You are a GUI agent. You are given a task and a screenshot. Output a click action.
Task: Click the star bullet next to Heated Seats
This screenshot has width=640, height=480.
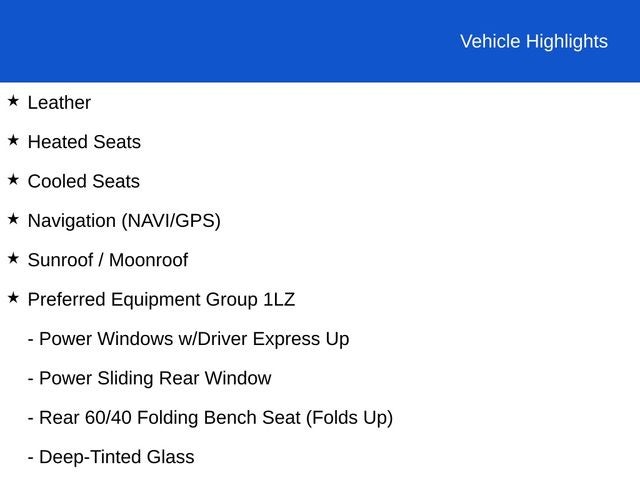pyautogui.click(x=13, y=140)
